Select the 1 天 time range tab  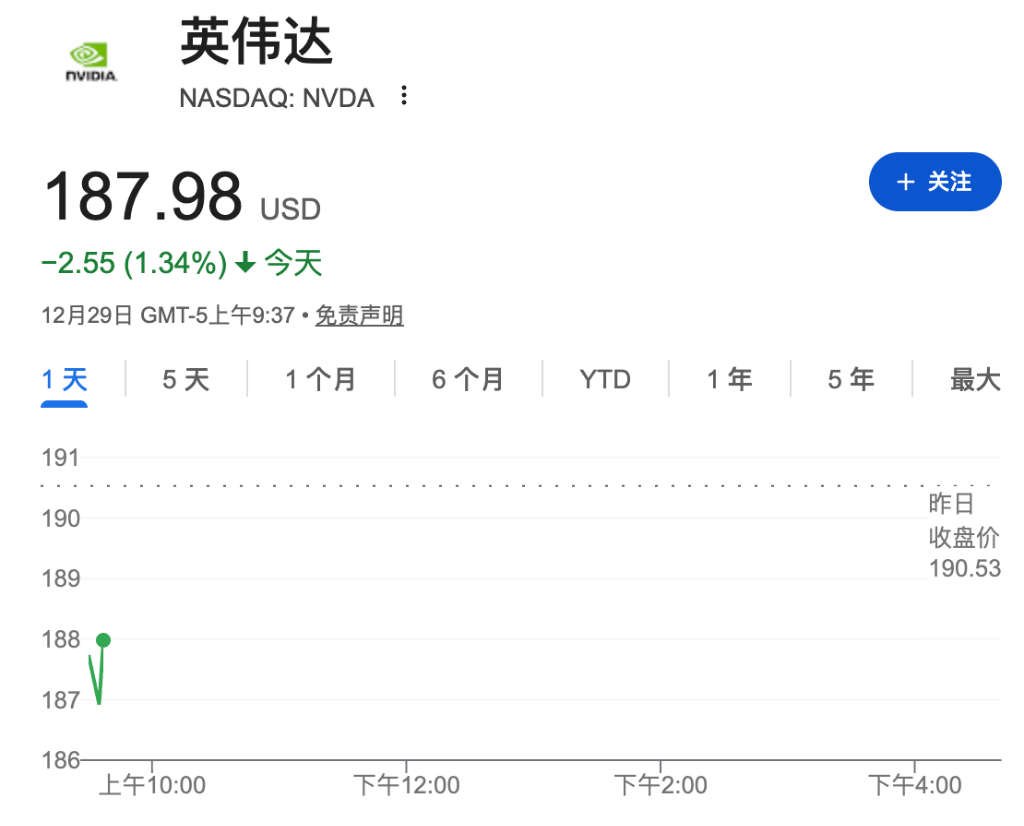coord(65,380)
